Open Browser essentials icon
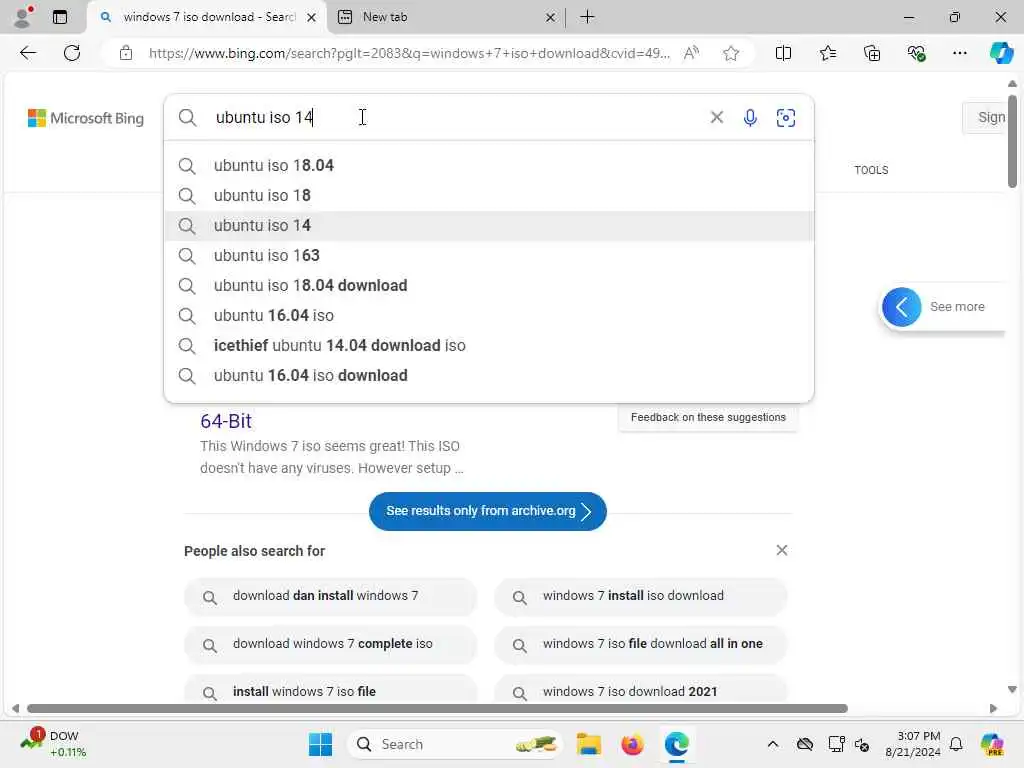Viewport: 1024px width, 768px height. [x=916, y=53]
